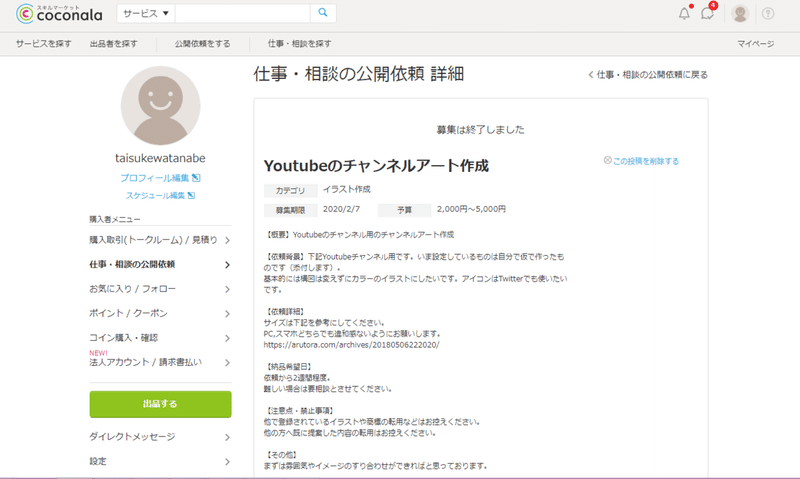Click the 【その他】 section heading
This screenshot has width=800, height=479.
(281, 455)
